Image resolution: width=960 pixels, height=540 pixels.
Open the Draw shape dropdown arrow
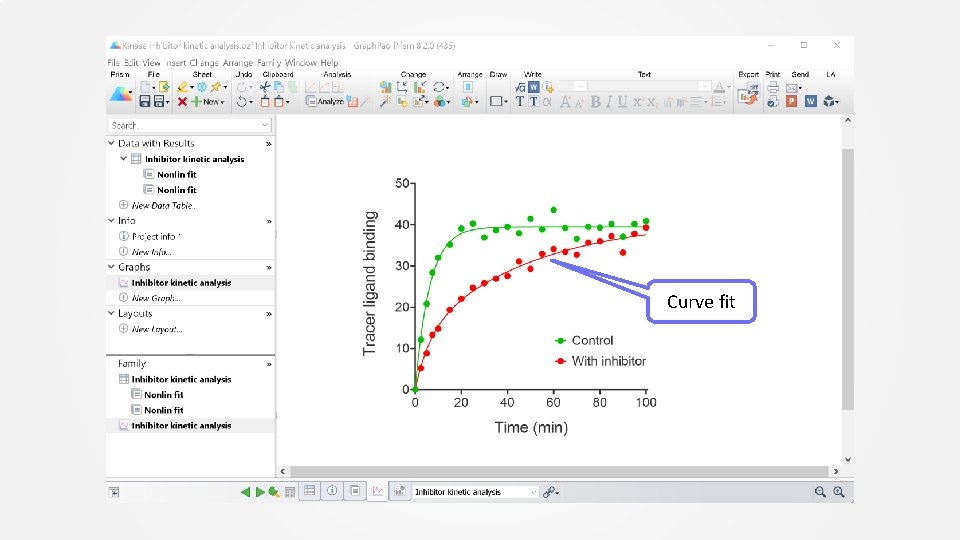506,102
